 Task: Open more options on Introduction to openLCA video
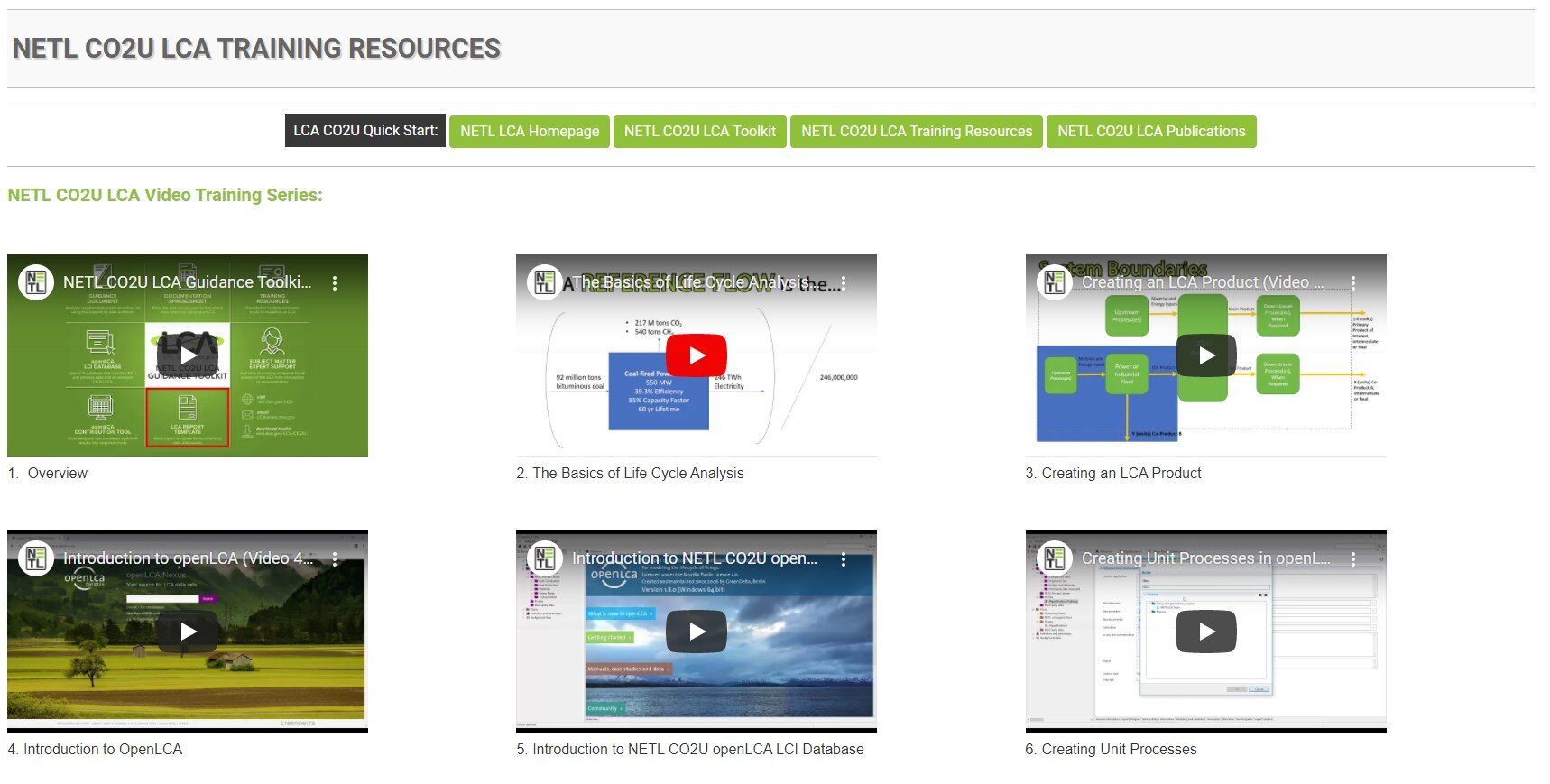click(x=335, y=559)
